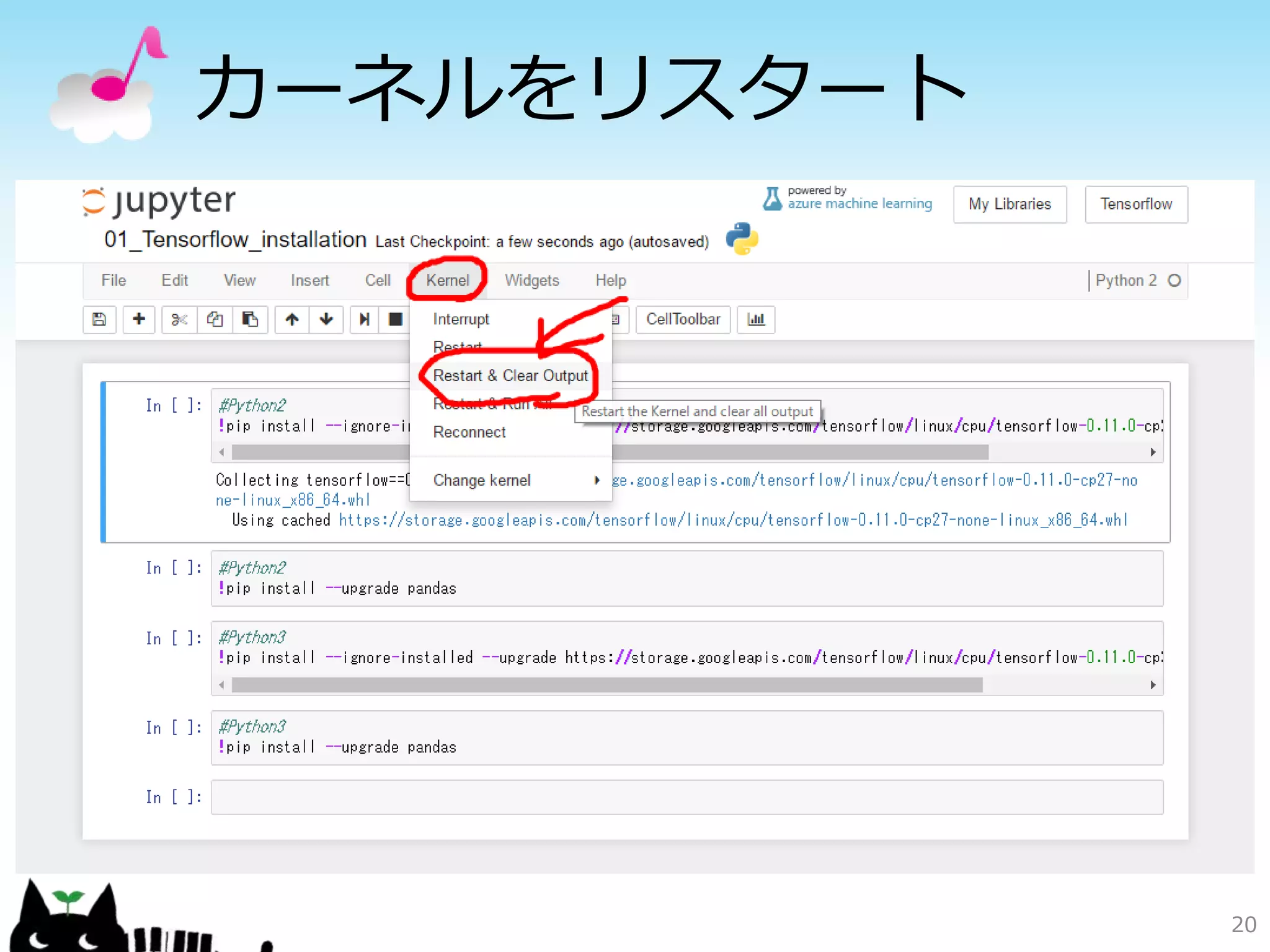Move selected cell down arrow
Viewport: 1270px width, 952px height.
[326, 319]
